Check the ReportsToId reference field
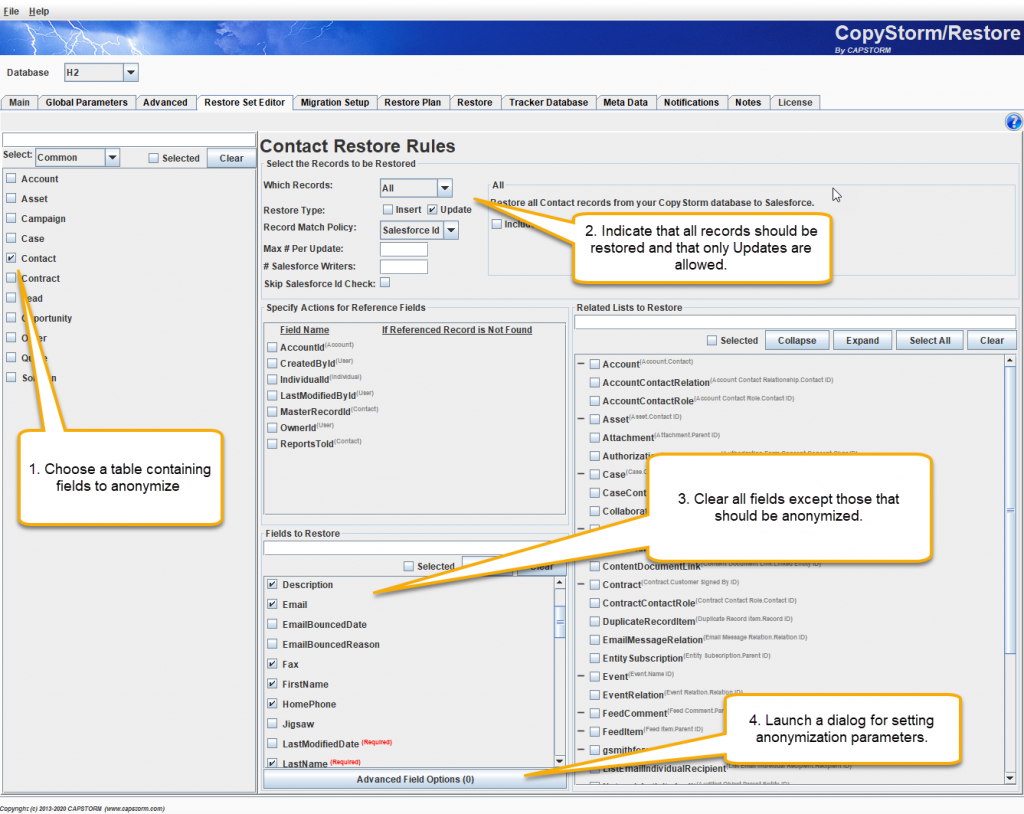1024x814 pixels. pos(272,444)
